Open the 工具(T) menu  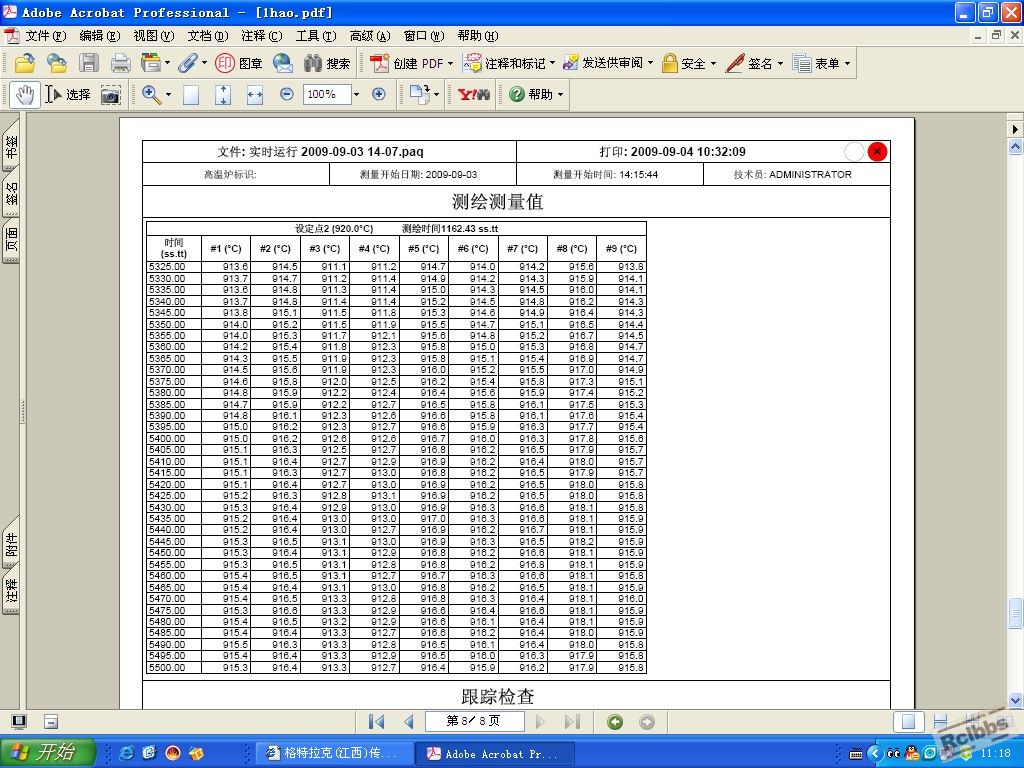tap(316, 36)
